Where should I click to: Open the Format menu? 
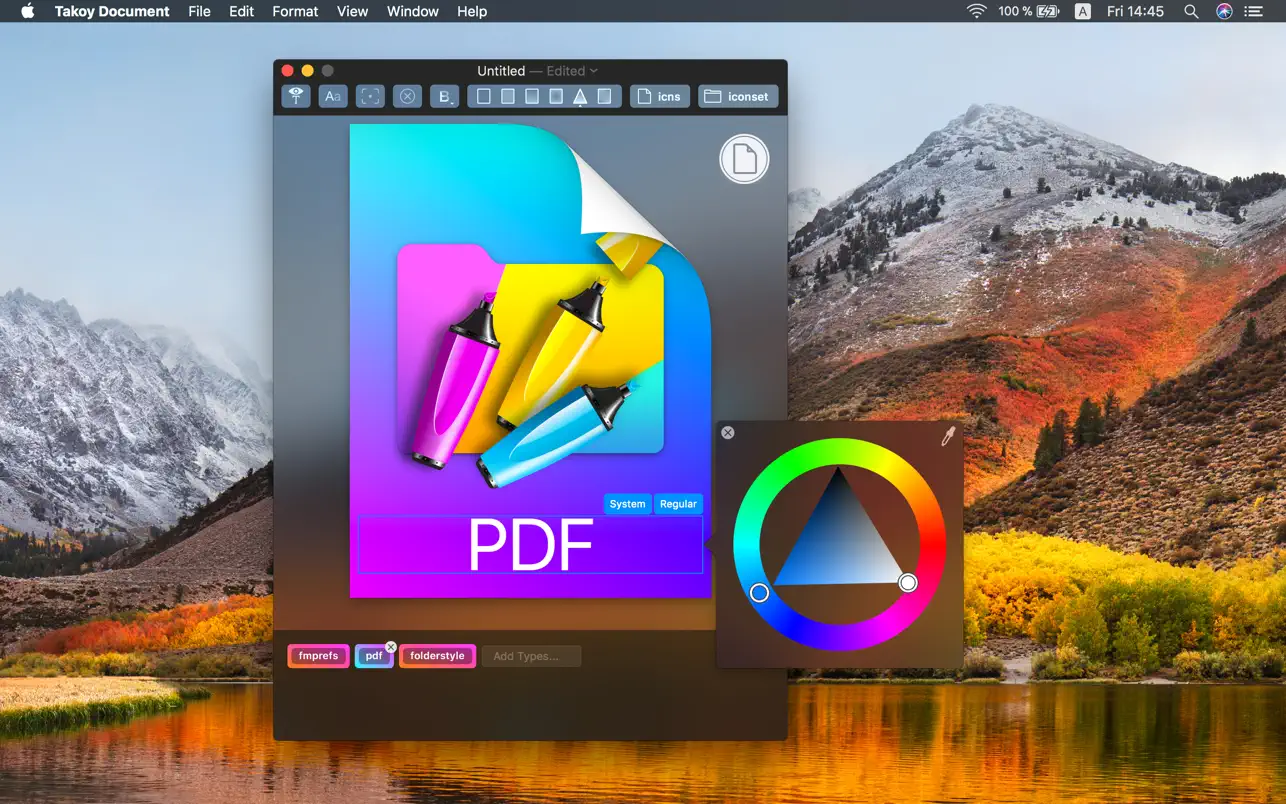[x=295, y=11]
